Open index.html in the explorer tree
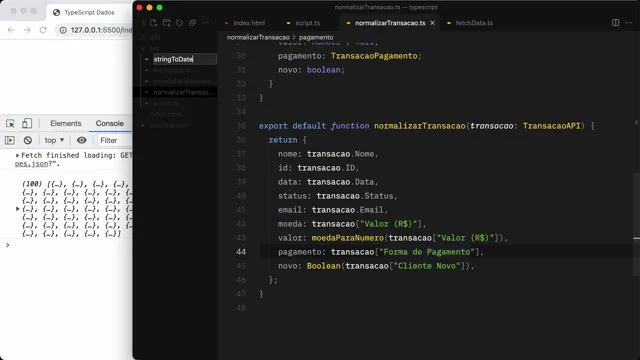The width and height of the screenshot is (640, 360). (x=165, y=114)
